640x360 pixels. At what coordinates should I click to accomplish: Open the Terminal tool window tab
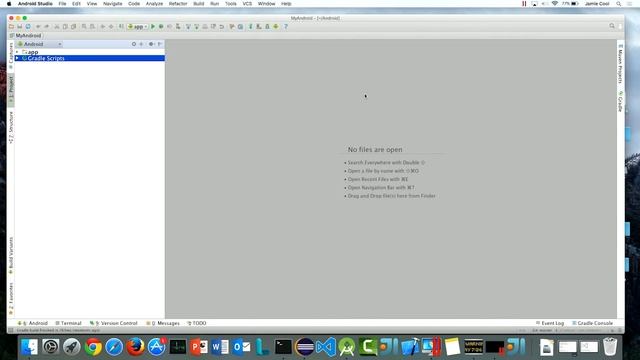click(x=68, y=323)
